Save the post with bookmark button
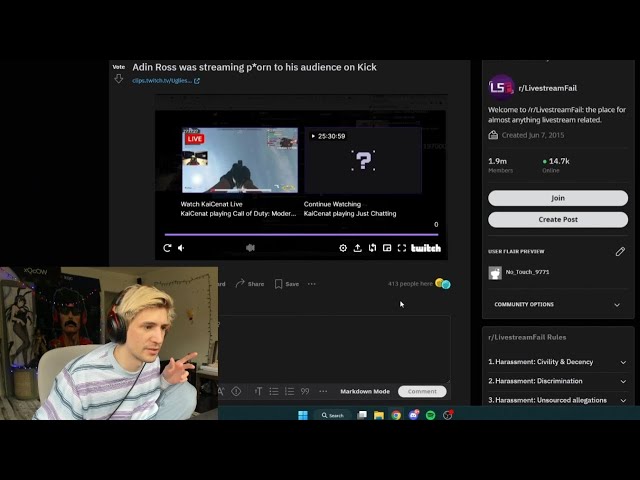Image resolution: width=640 pixels, height=480 pixels. click(x=287, y=284)
